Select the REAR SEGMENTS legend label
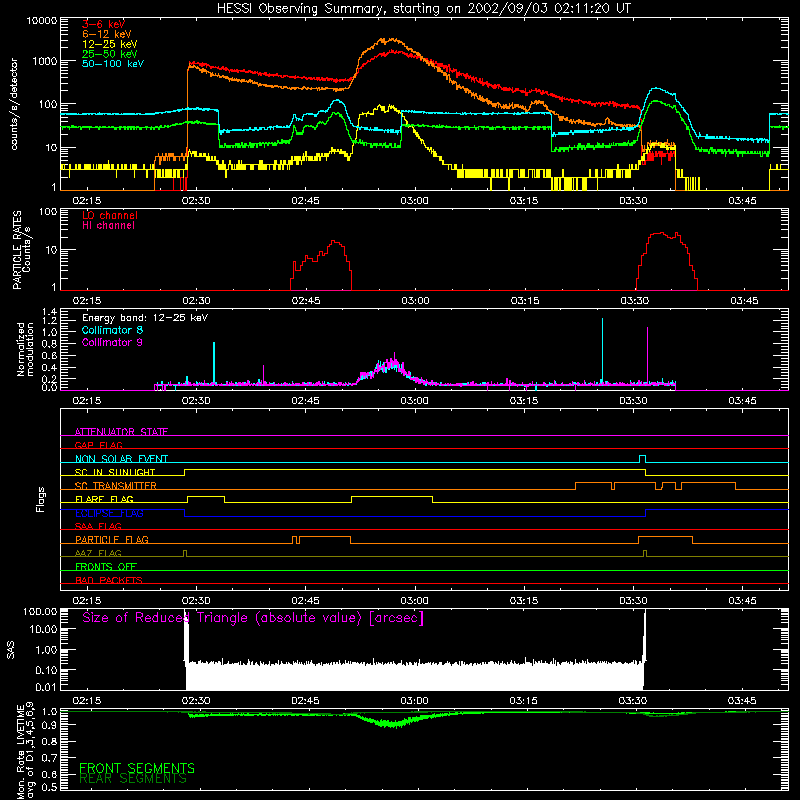 click(133, 779)
